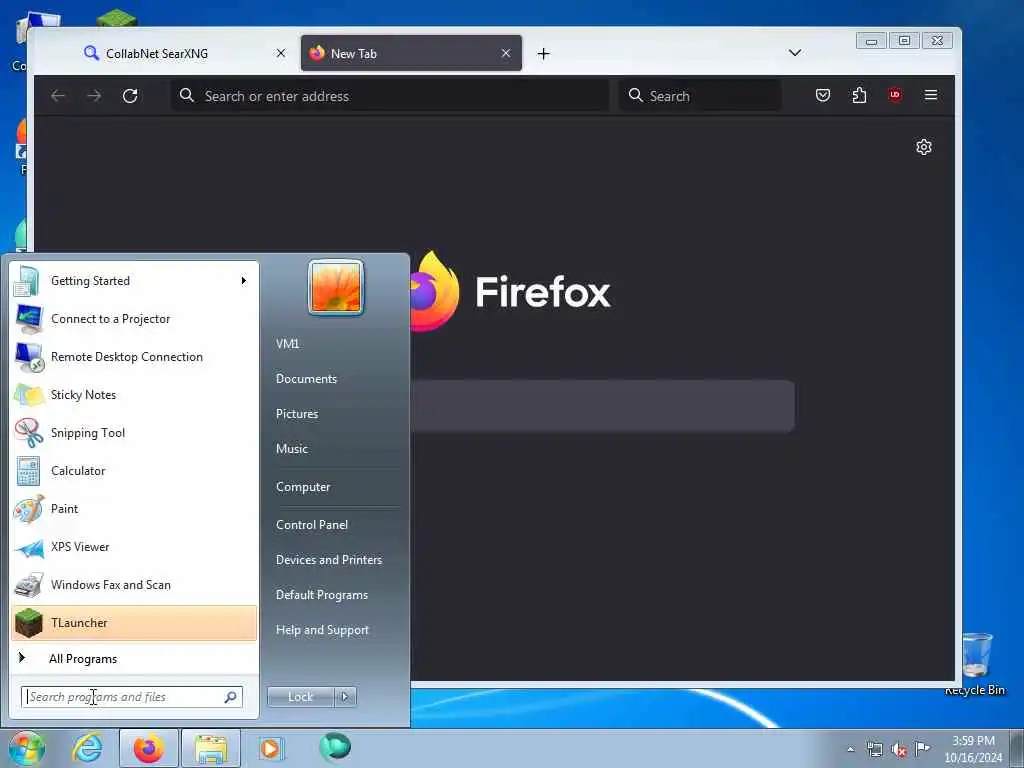Launch Calculator from Start menu
Image resolution: width=1024 pixels, height=768 pixels.
click(134, 471)
